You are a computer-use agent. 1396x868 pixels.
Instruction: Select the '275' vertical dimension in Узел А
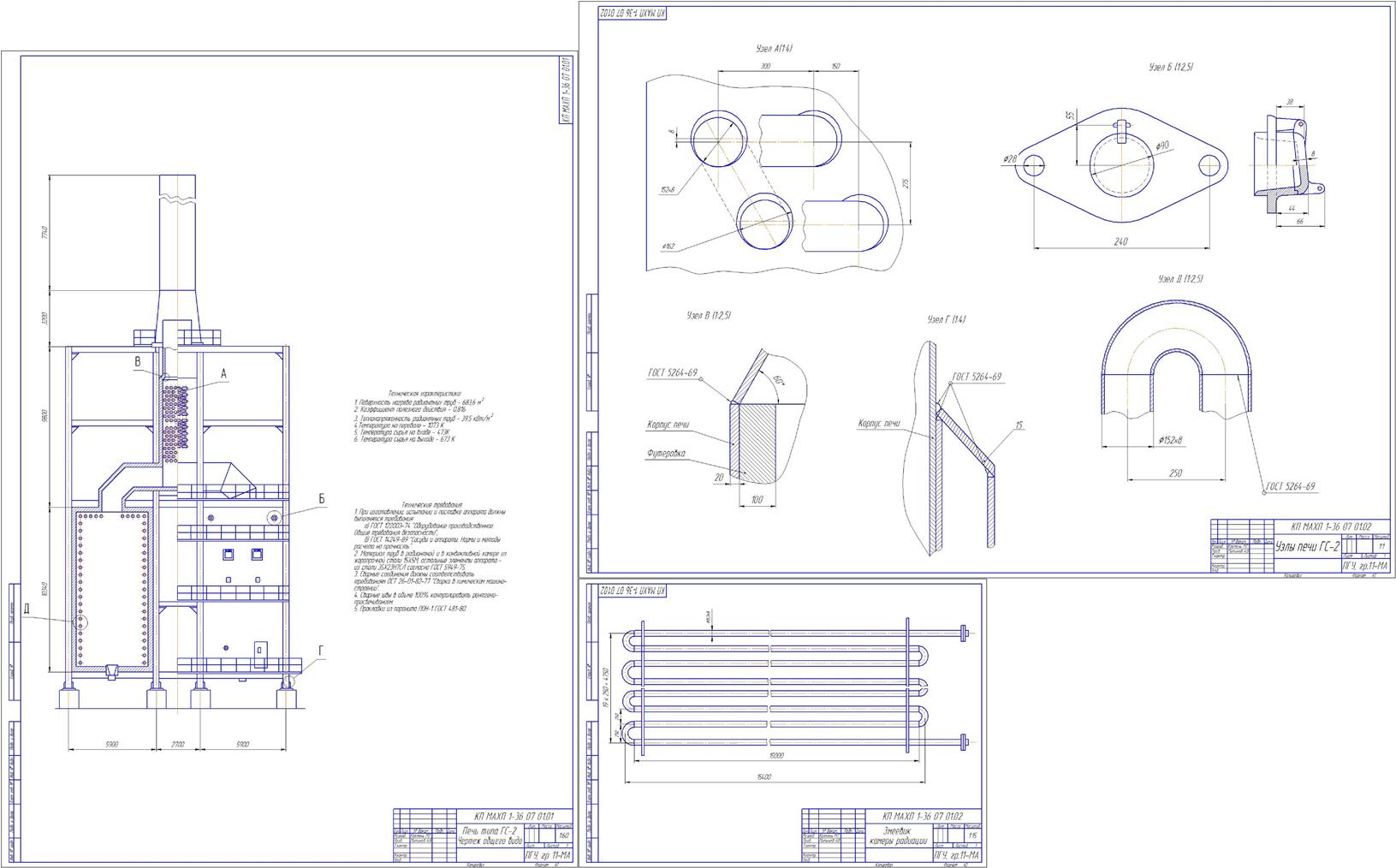pos(906,183)
